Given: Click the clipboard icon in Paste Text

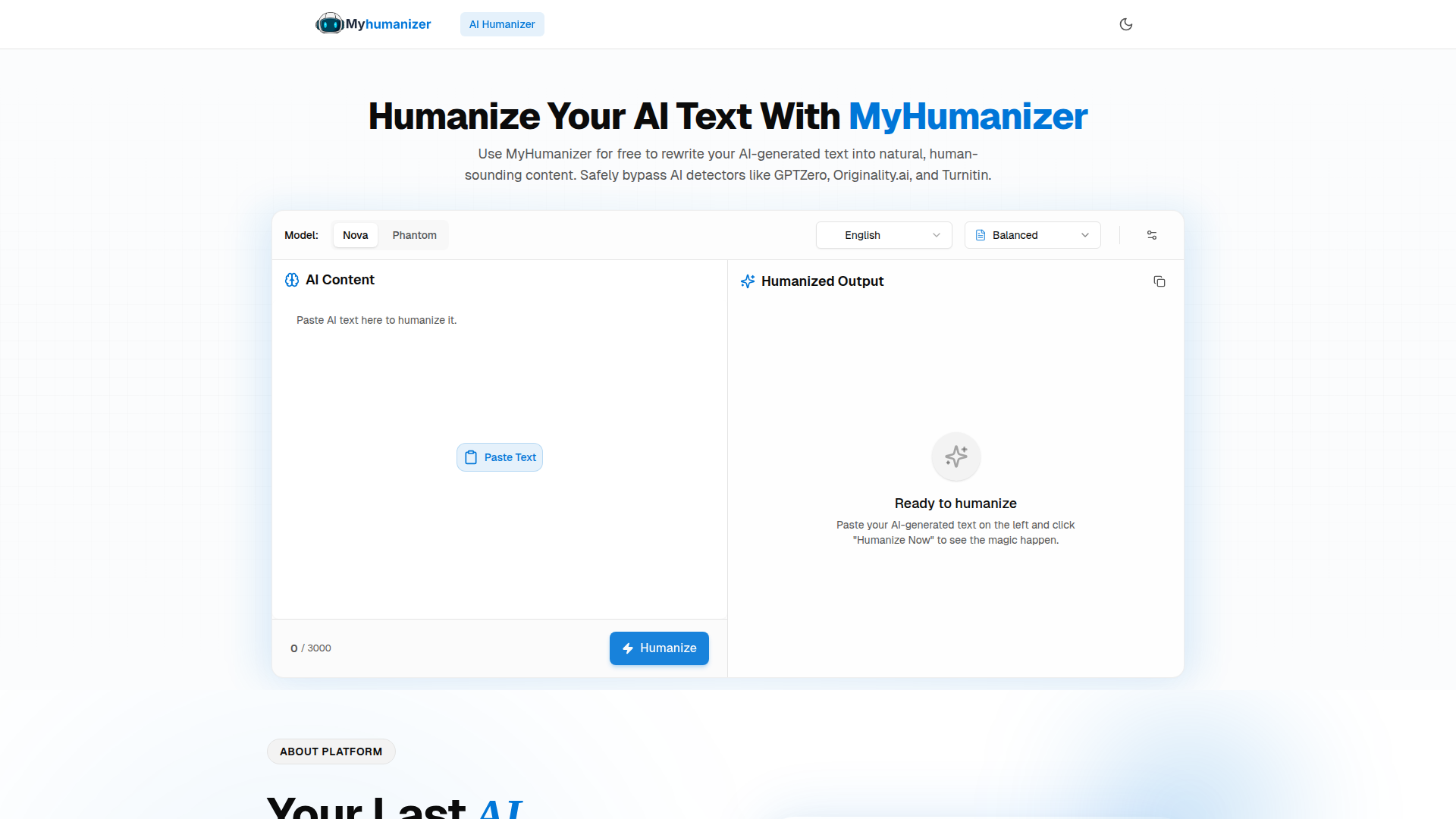Looking at the screenshot, I should pos(471,457).
